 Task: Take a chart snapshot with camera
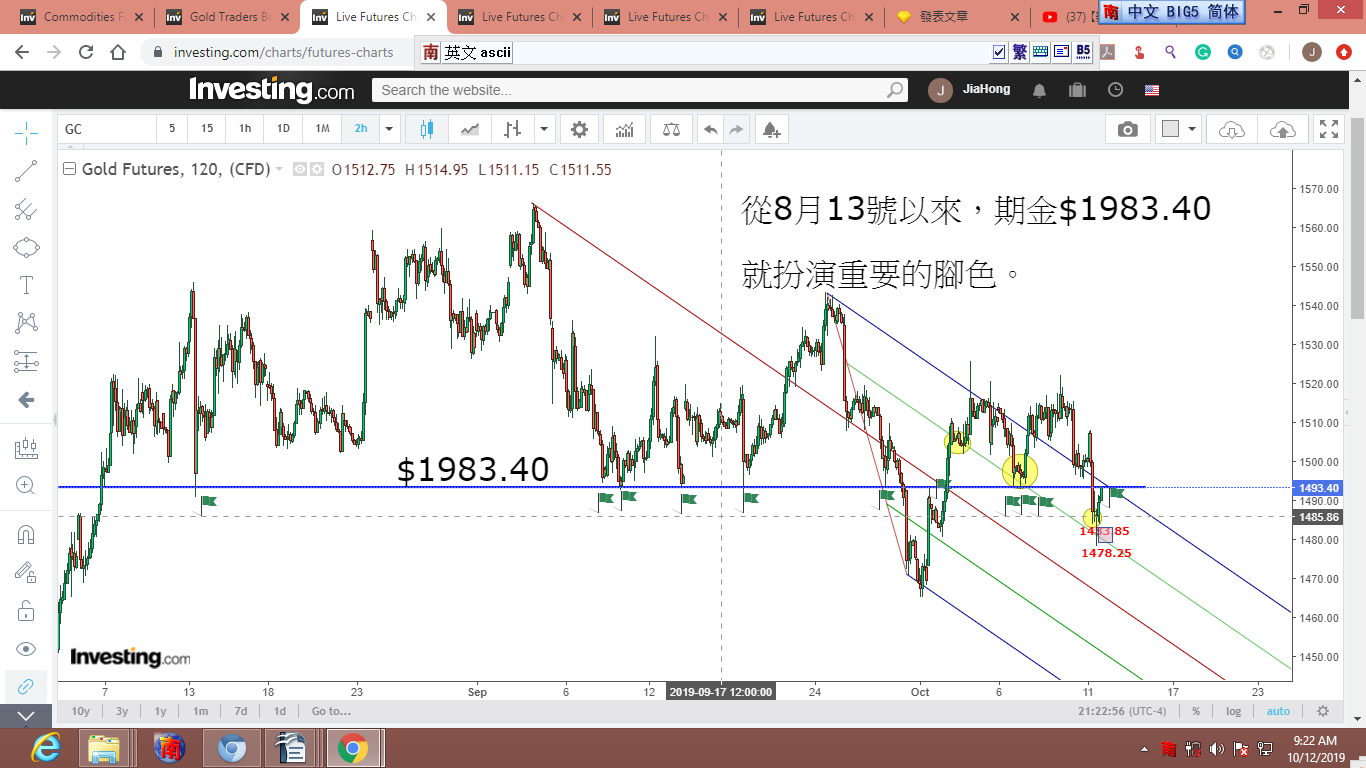pos(1128,129)
